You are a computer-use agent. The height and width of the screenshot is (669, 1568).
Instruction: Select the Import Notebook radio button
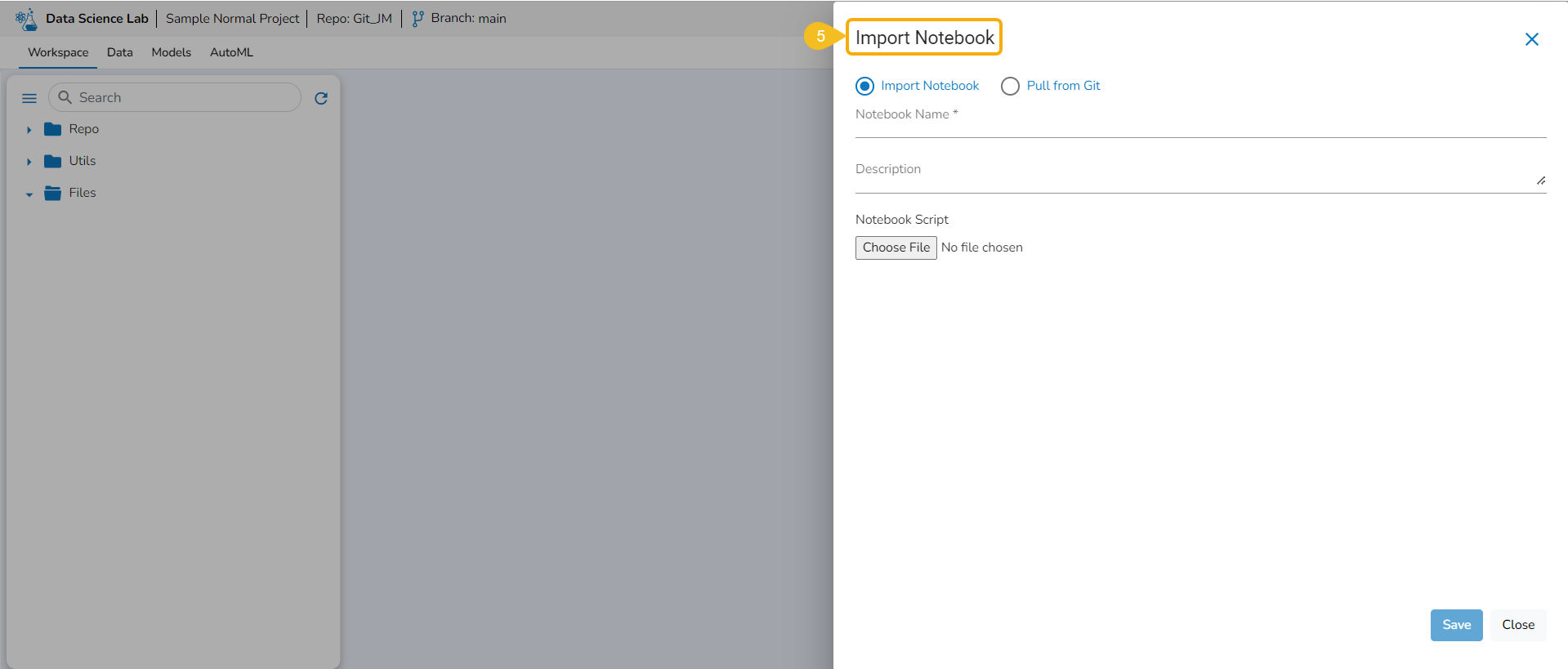click(864, 86)
